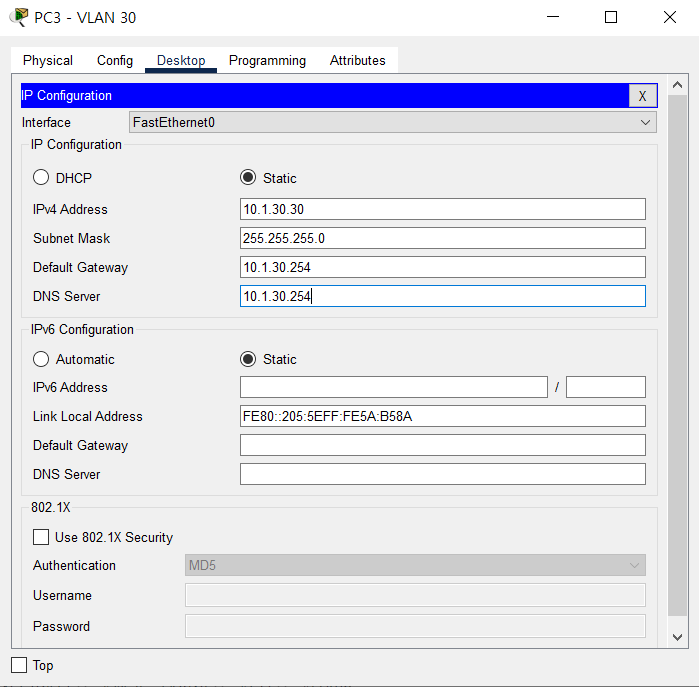Click the IPv6 DNS Server field

[x=443, y=474]
